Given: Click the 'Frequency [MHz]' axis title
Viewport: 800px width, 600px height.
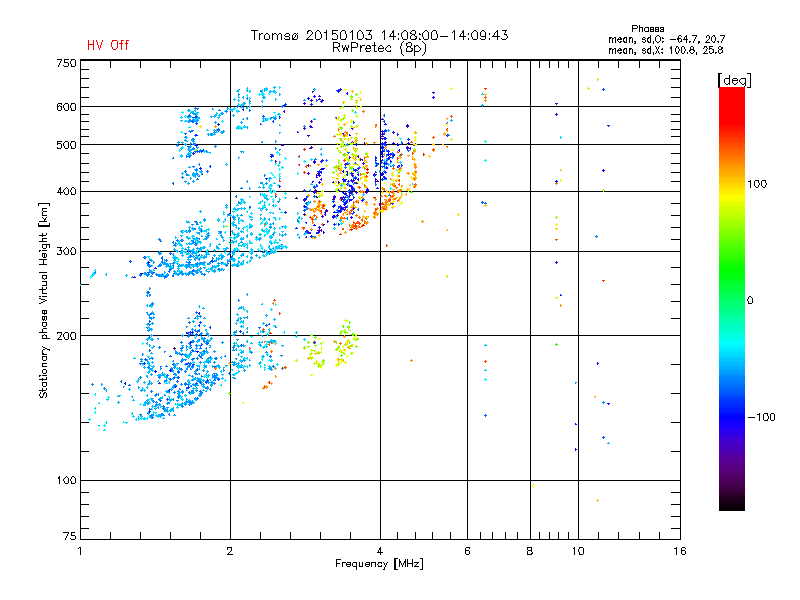Looking at the screenshot, I should click(379, 563).
